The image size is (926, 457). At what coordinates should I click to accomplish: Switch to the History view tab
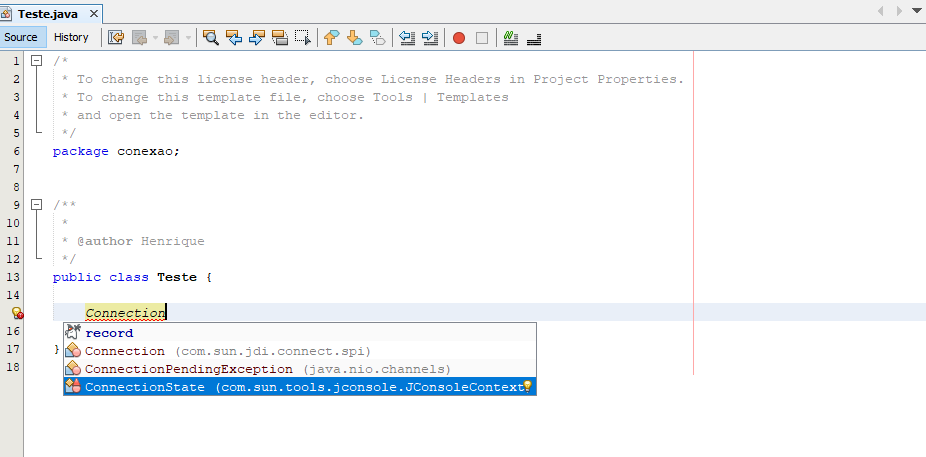[x=71, y=37]
